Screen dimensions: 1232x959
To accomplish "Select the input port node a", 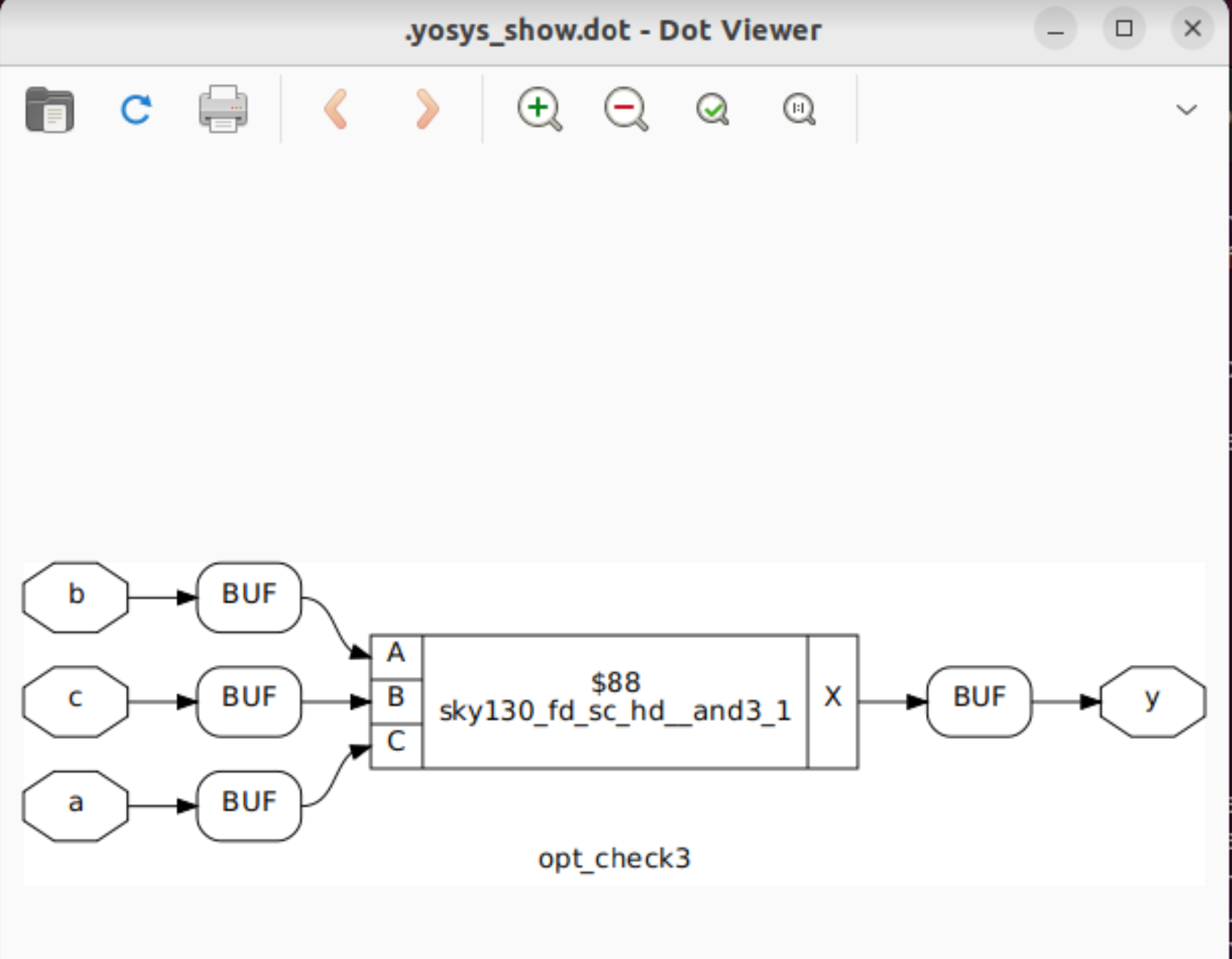I will (75, 803).
